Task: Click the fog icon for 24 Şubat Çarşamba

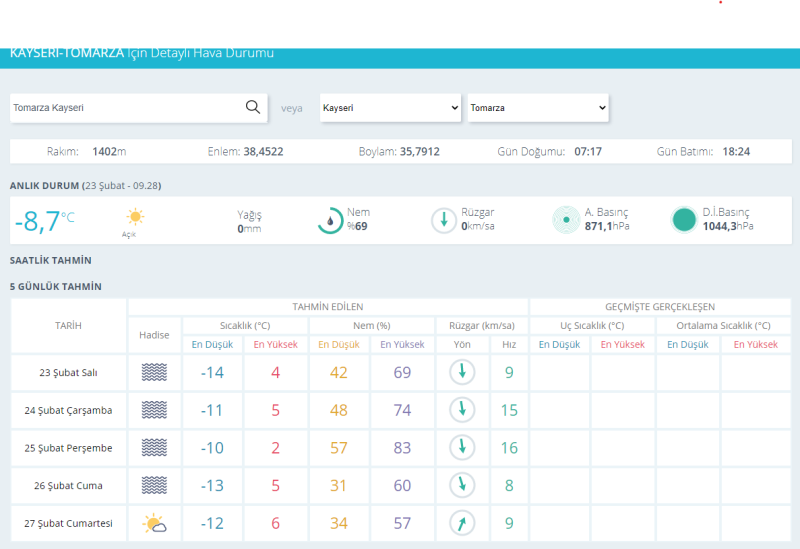Action: tap(154, 410)
